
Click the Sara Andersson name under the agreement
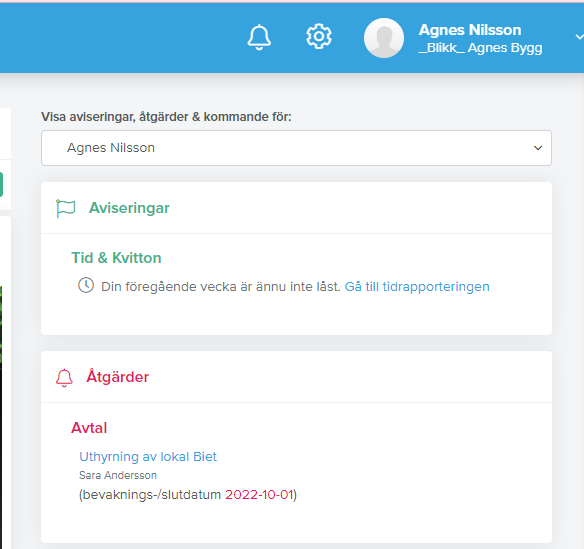pos(118,475)
